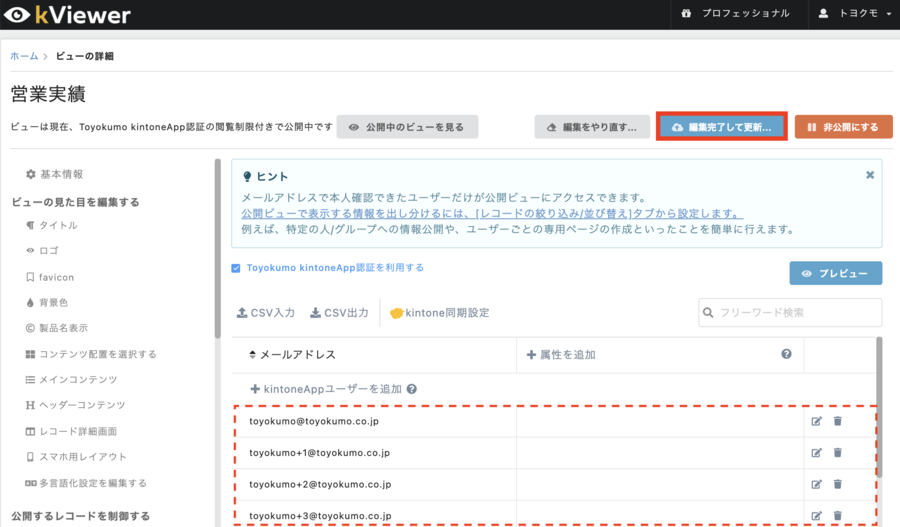The width and height of the screenshot is (900, 527).
Task: Open 背景色 sidebar item
Action: click(x=47, y=303)
